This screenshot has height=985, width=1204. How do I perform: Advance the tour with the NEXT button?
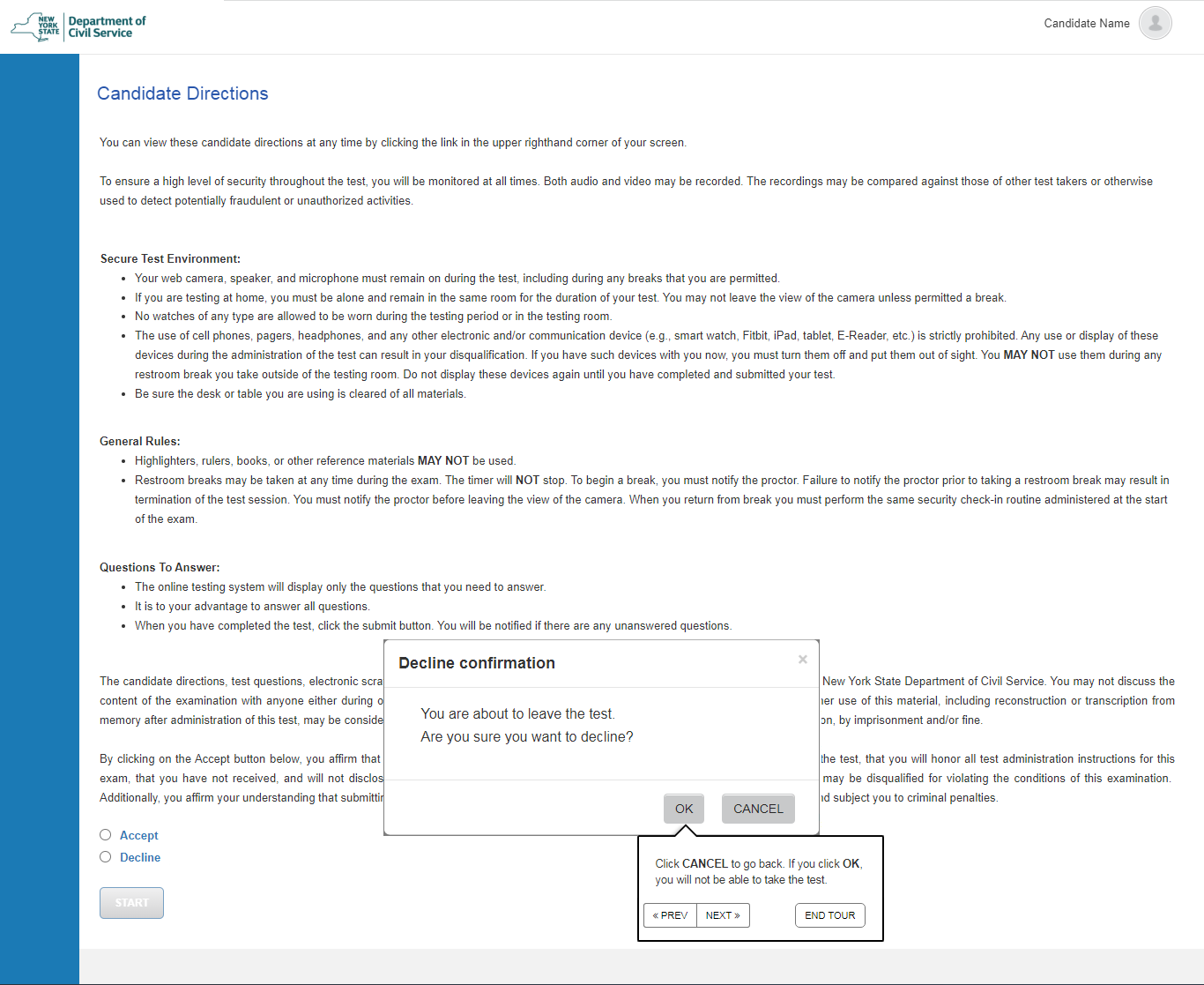(723, 915)
